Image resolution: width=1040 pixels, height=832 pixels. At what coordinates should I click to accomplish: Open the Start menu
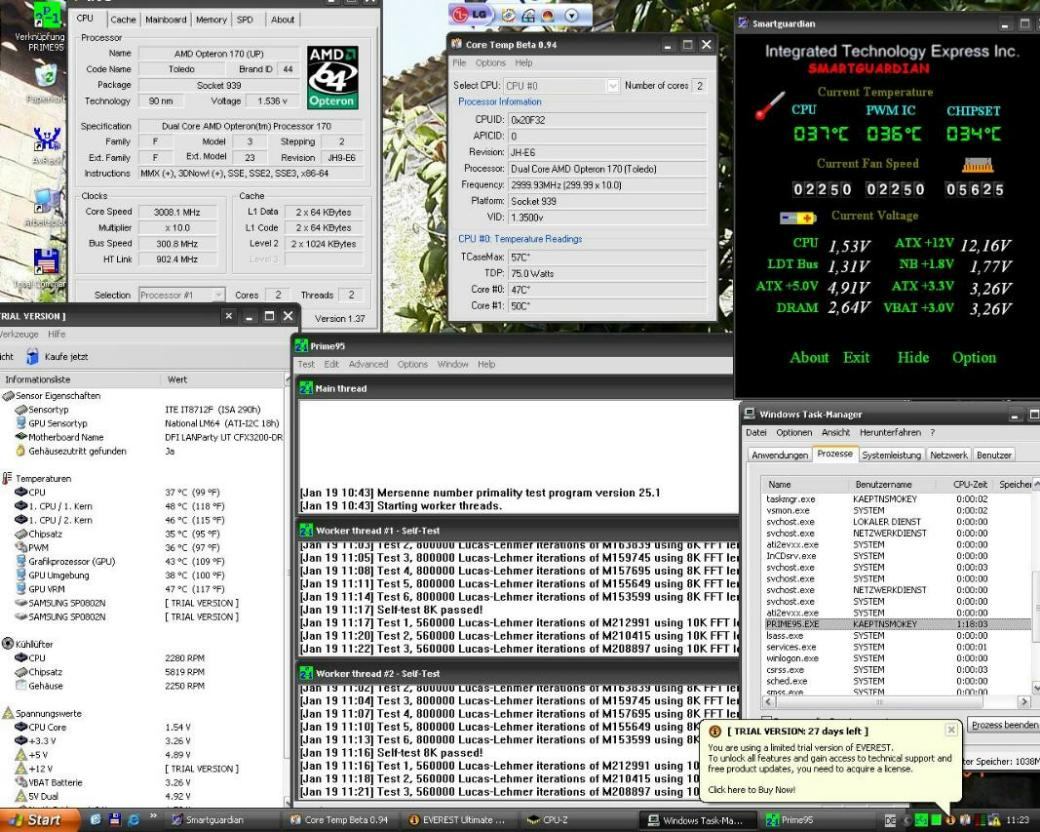[x=38, y=820]
